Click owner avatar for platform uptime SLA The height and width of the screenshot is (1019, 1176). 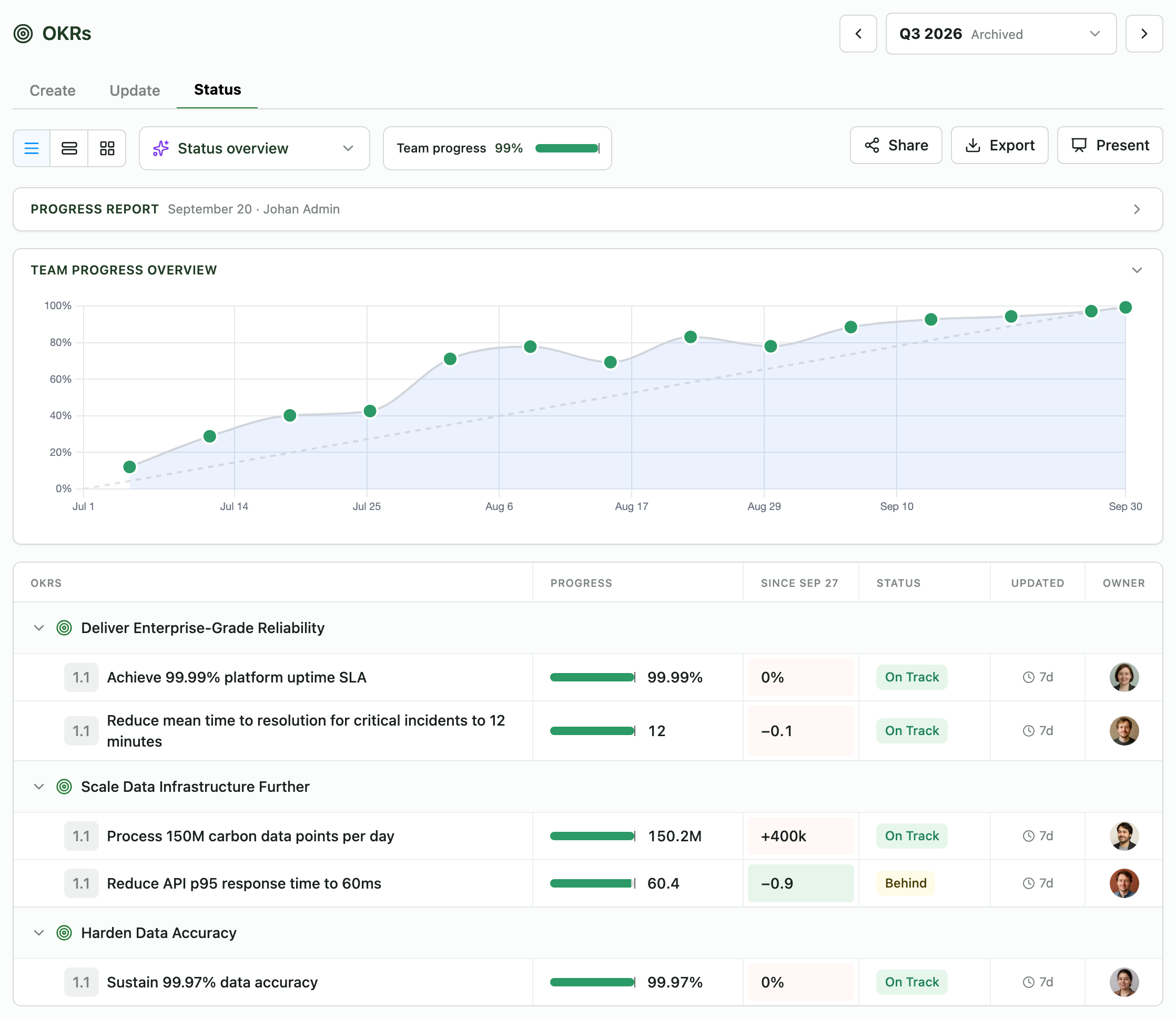click(x=1124, y=677)
